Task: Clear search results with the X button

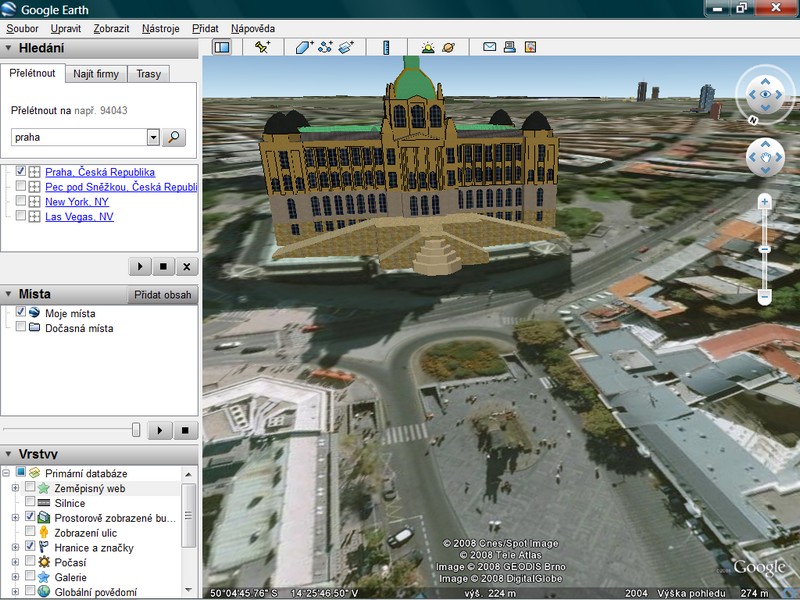Action: click(187, 266)
